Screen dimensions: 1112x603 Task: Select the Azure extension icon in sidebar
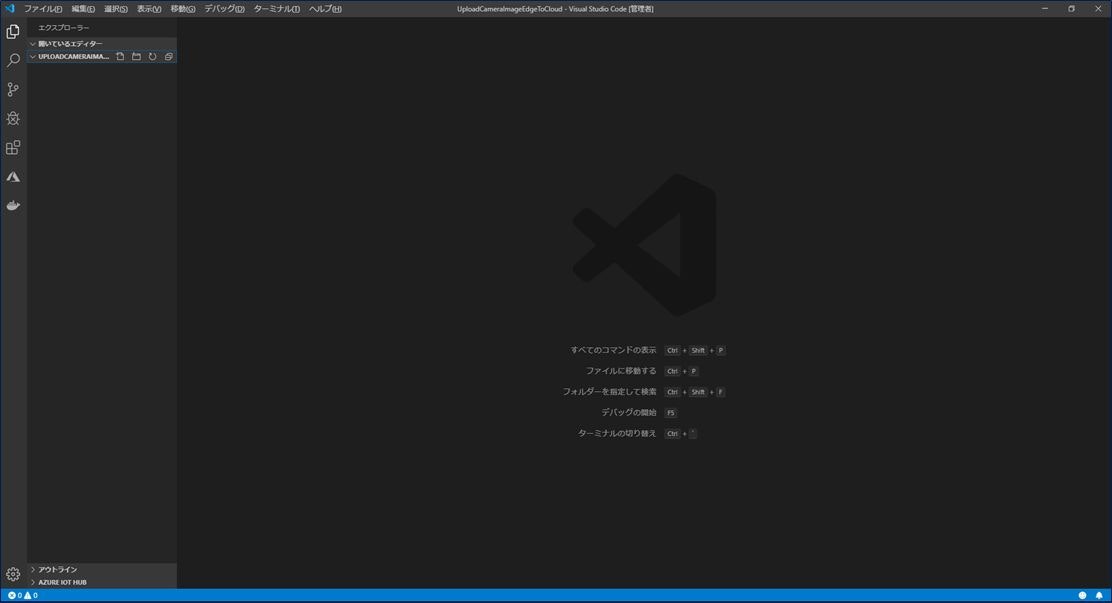click(x=12, y=176)
